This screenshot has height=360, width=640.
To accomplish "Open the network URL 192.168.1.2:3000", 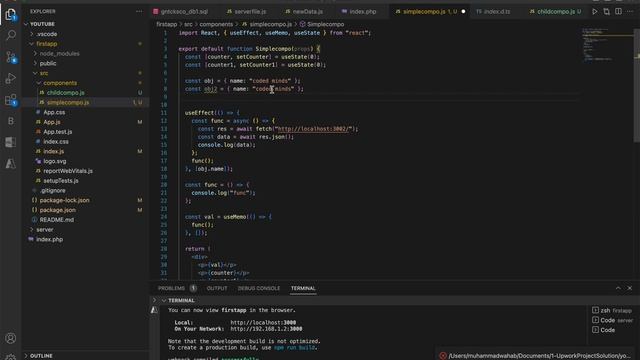I will point(266,329).
